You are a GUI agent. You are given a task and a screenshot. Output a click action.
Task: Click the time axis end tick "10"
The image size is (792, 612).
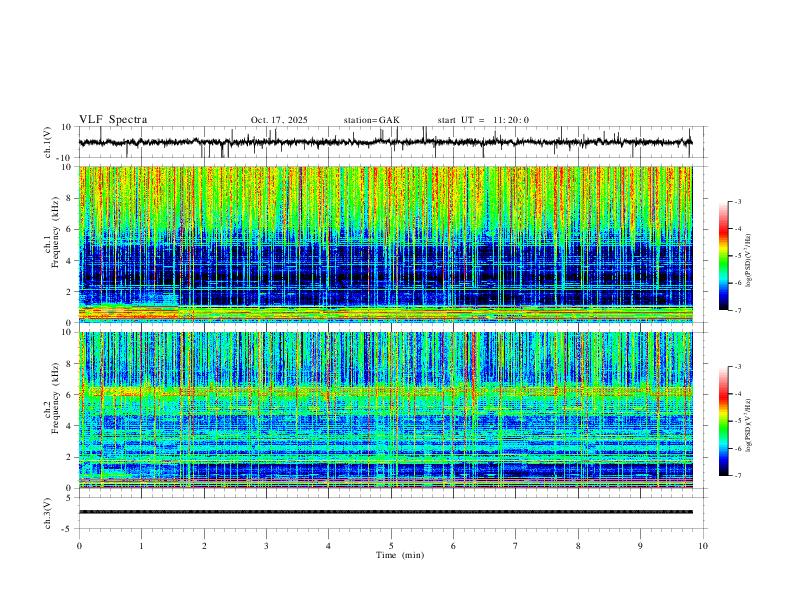point(703,546)
